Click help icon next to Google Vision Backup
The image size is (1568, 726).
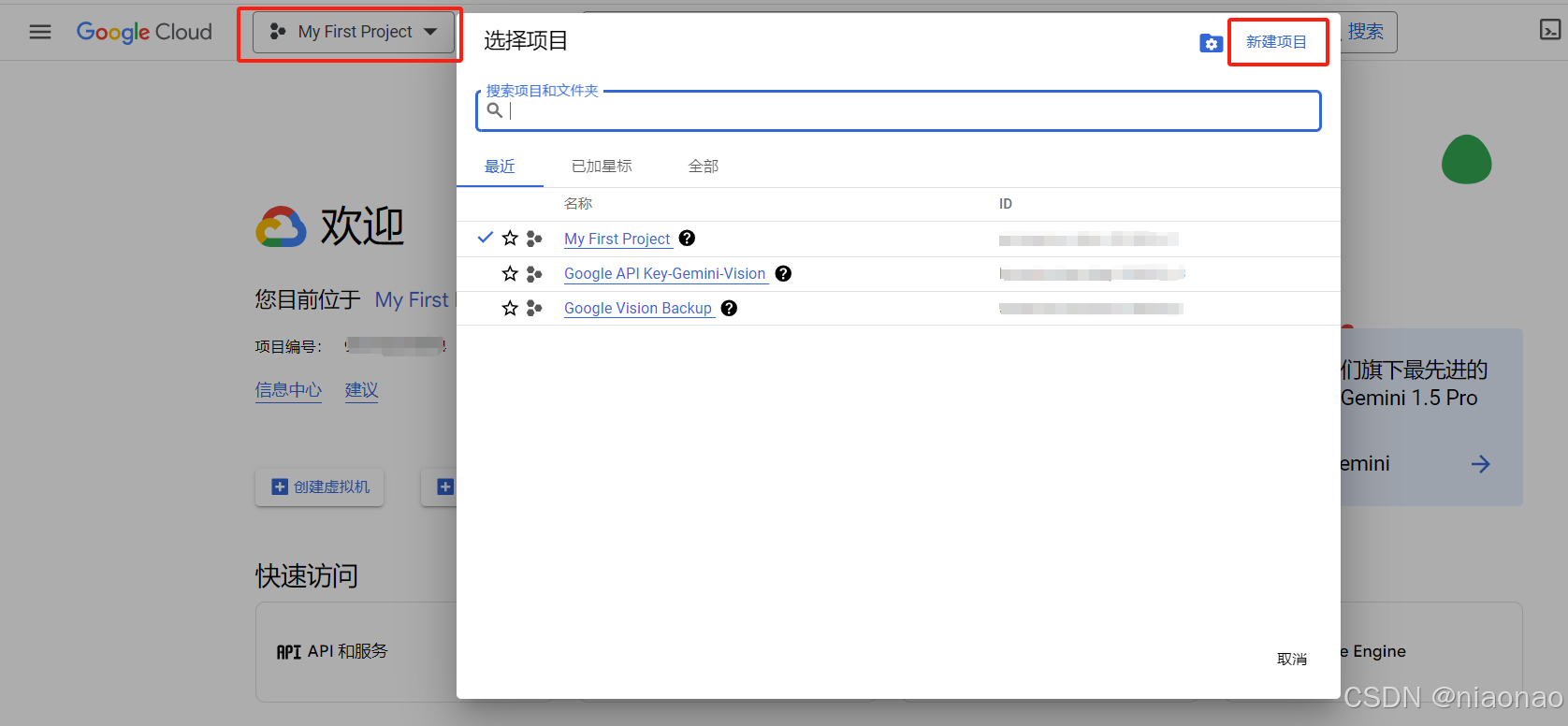coord(729,308)
